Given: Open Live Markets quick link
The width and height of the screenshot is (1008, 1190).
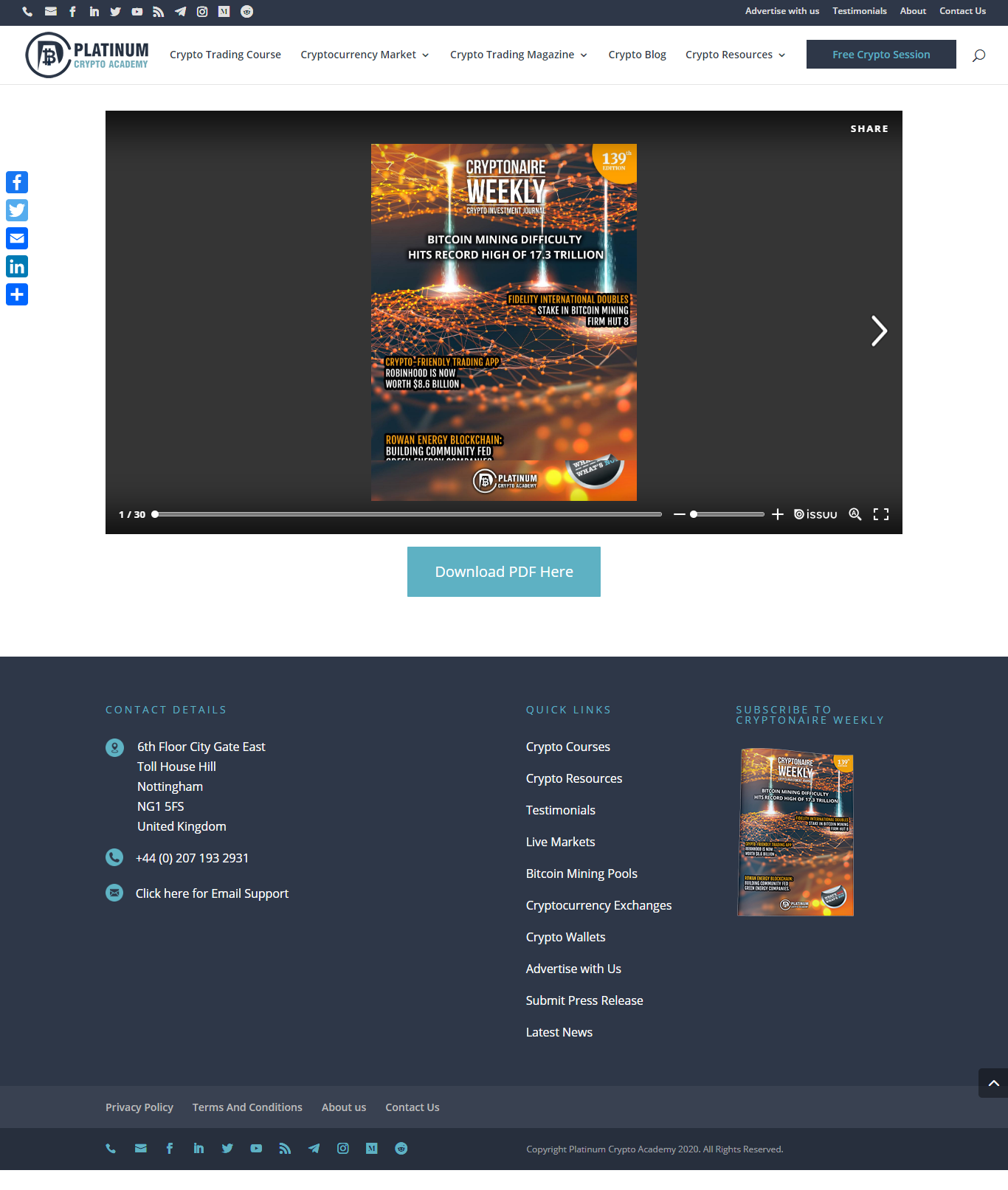Looking at the screenshot, I should 560,842.
